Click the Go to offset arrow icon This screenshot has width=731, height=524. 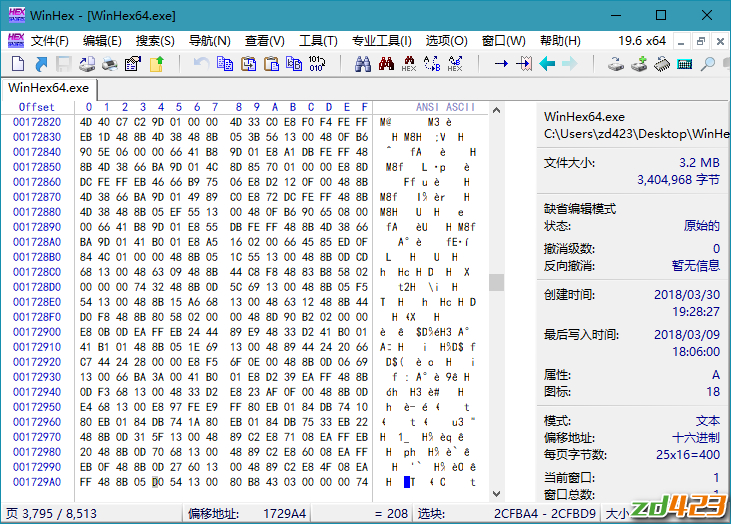(x=501, y=63)
